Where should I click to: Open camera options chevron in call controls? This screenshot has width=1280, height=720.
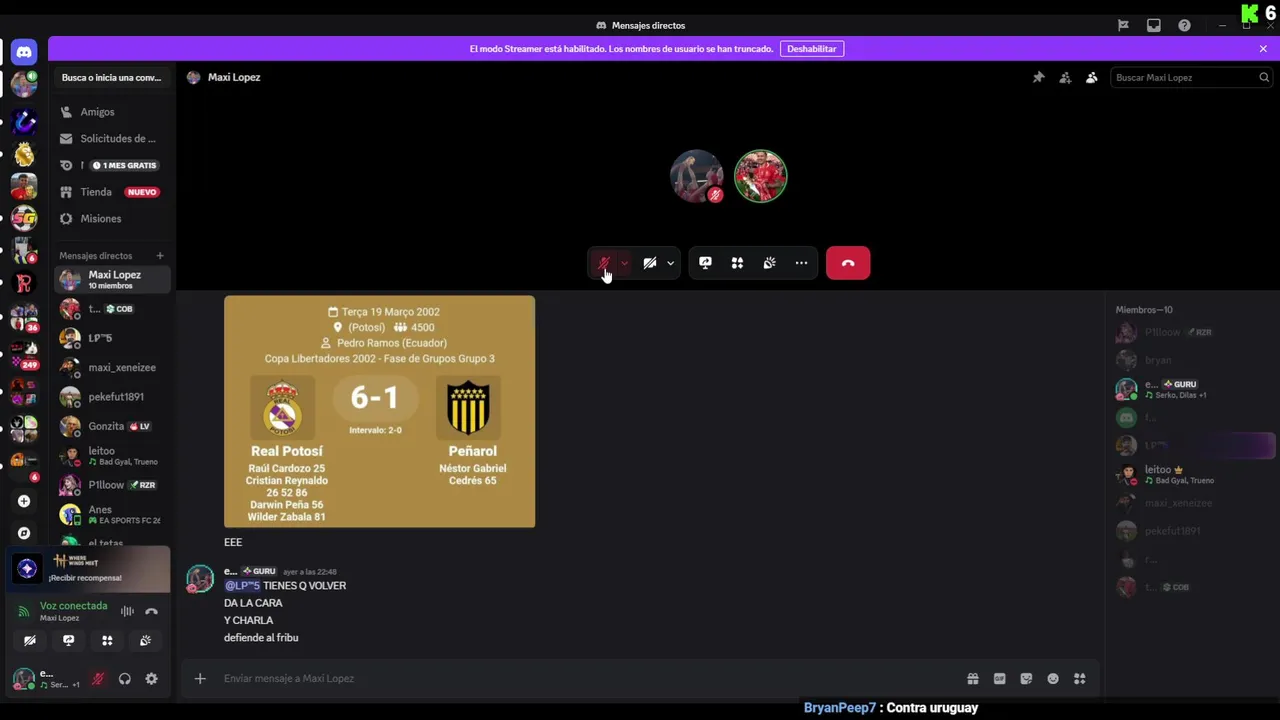pos(670,263)
